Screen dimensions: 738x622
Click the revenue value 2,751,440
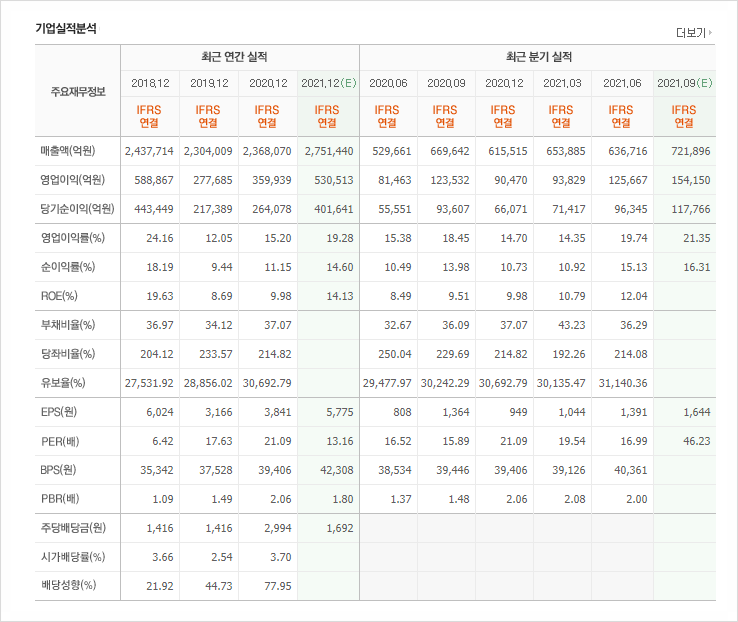point(329,152)
